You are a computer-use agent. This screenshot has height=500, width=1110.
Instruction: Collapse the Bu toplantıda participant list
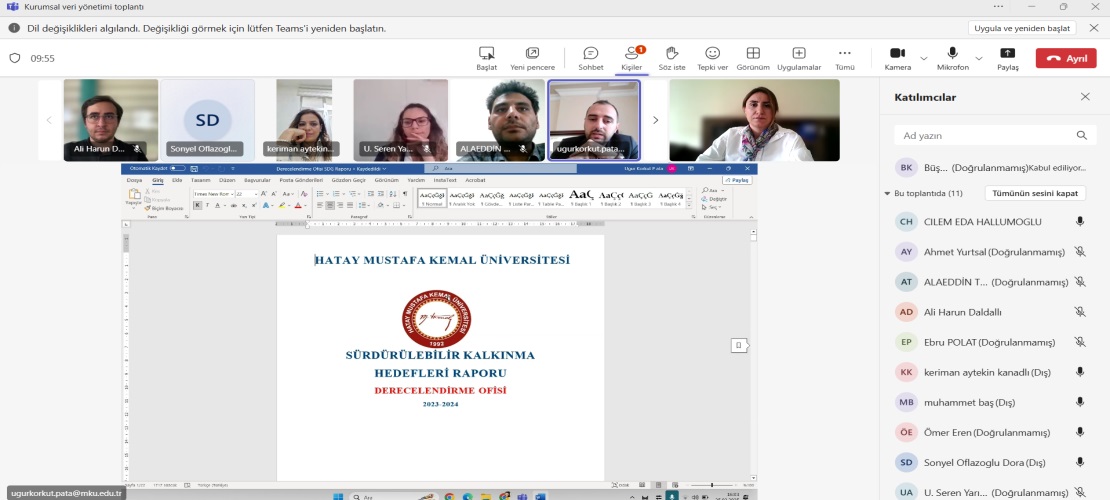pos(887,193)
